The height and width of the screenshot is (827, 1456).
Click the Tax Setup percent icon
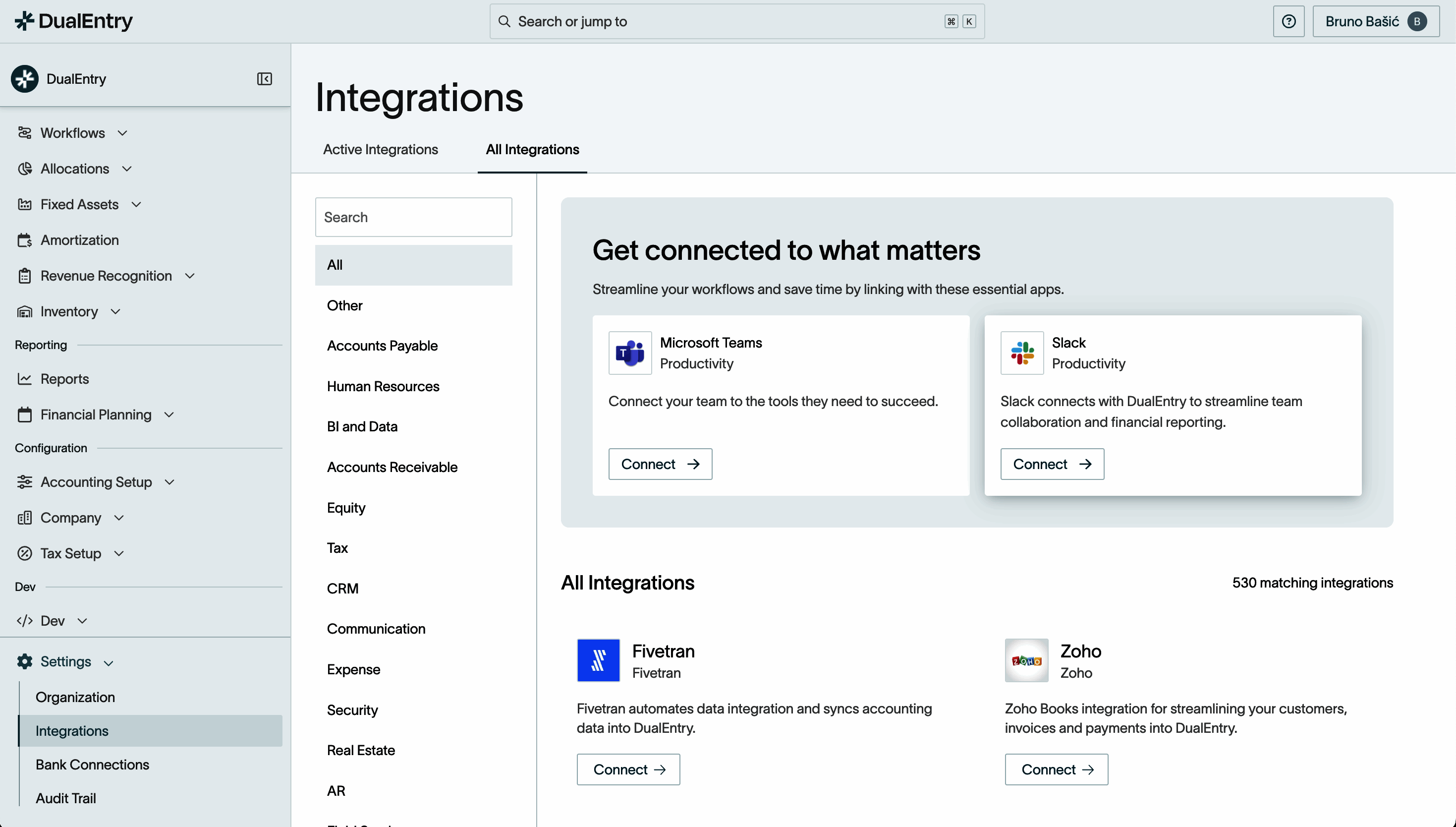coord(24,554)
